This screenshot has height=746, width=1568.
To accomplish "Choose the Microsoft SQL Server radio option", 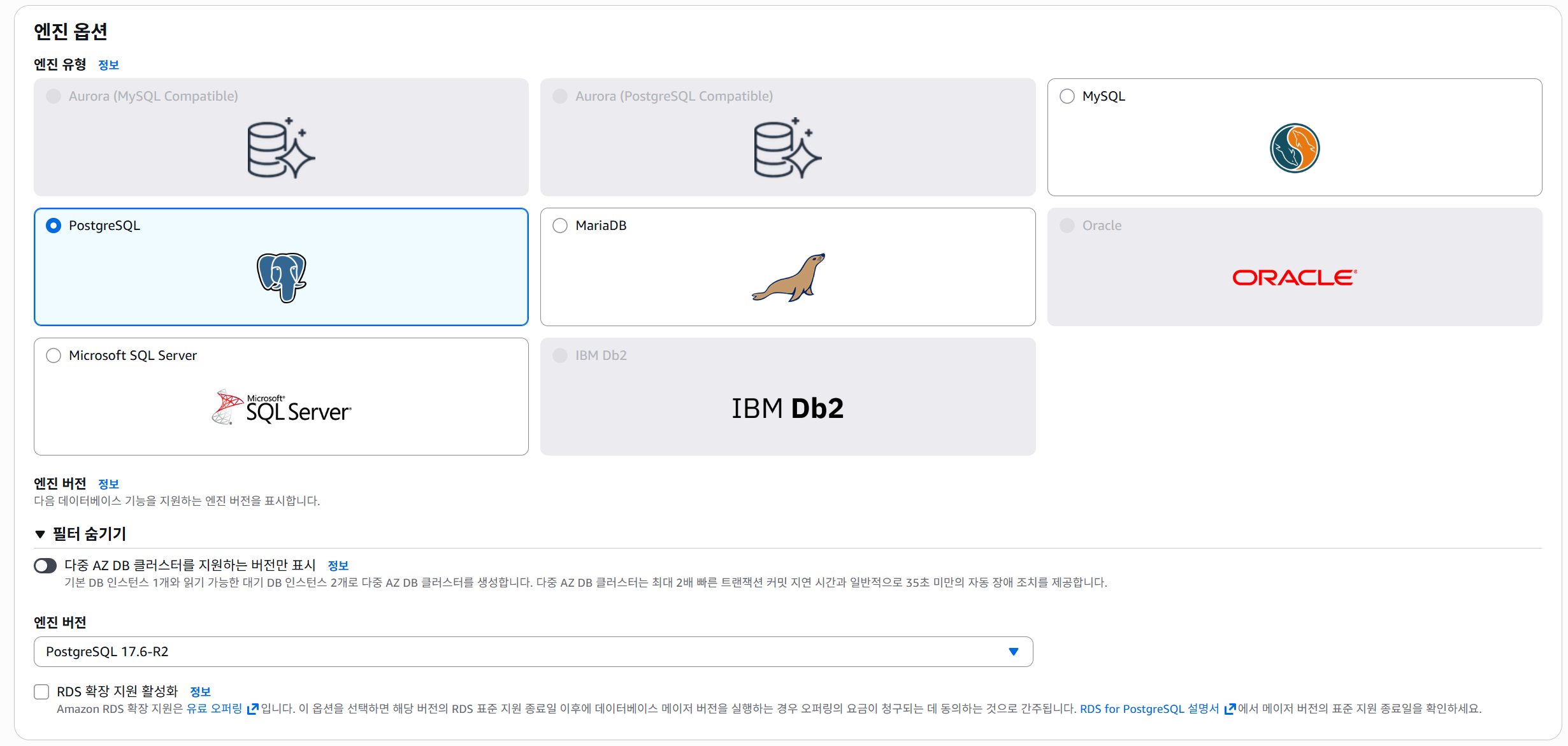I will click(x=54, y=355).
